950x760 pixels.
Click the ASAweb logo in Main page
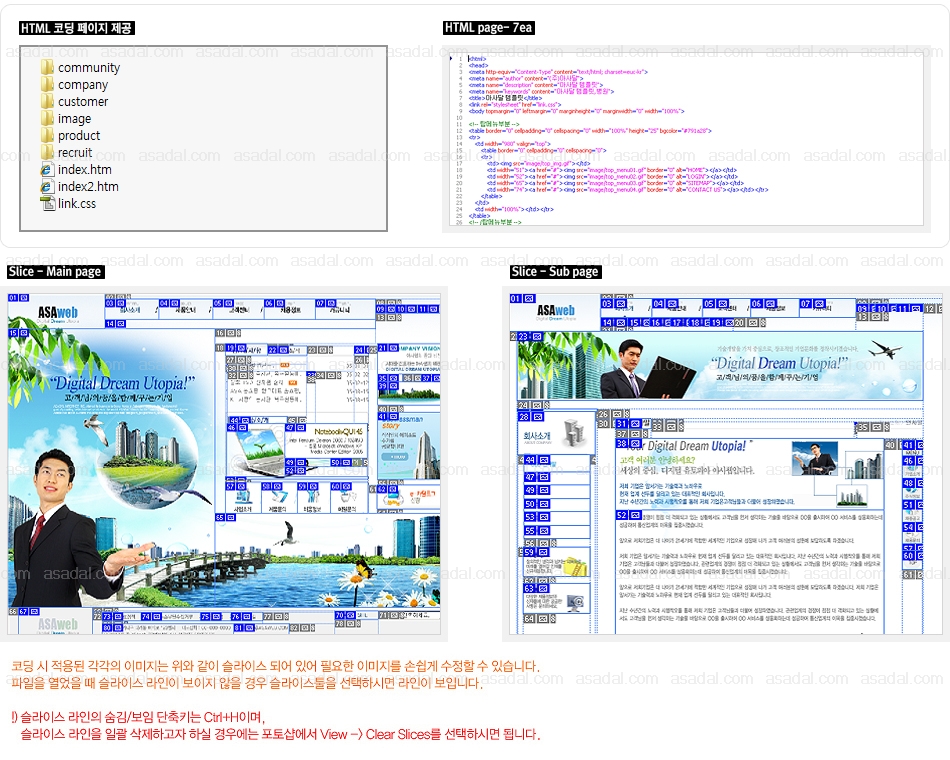[58, 312]
